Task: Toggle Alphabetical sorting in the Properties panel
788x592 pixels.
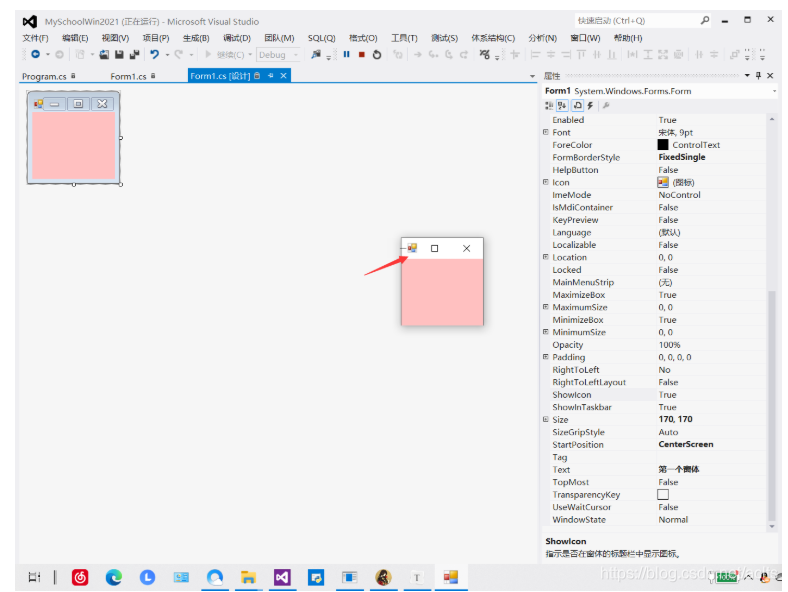Action: tap(562, 106)
